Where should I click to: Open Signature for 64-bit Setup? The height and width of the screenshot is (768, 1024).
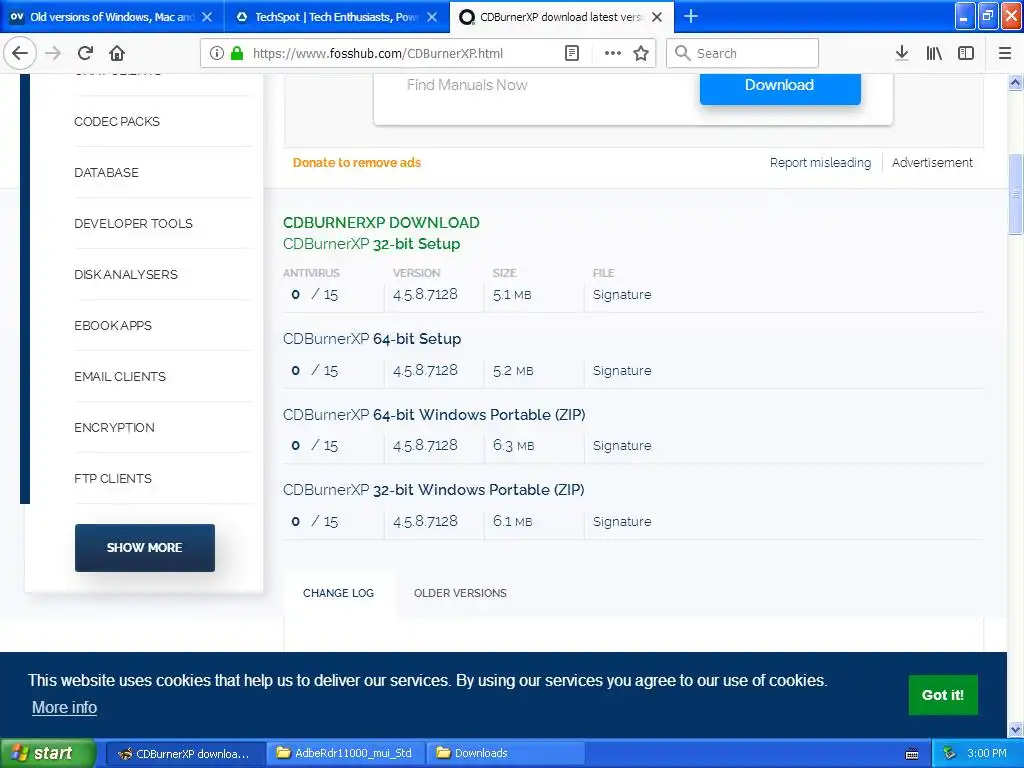pyautogui.click(x=622, y=370)
